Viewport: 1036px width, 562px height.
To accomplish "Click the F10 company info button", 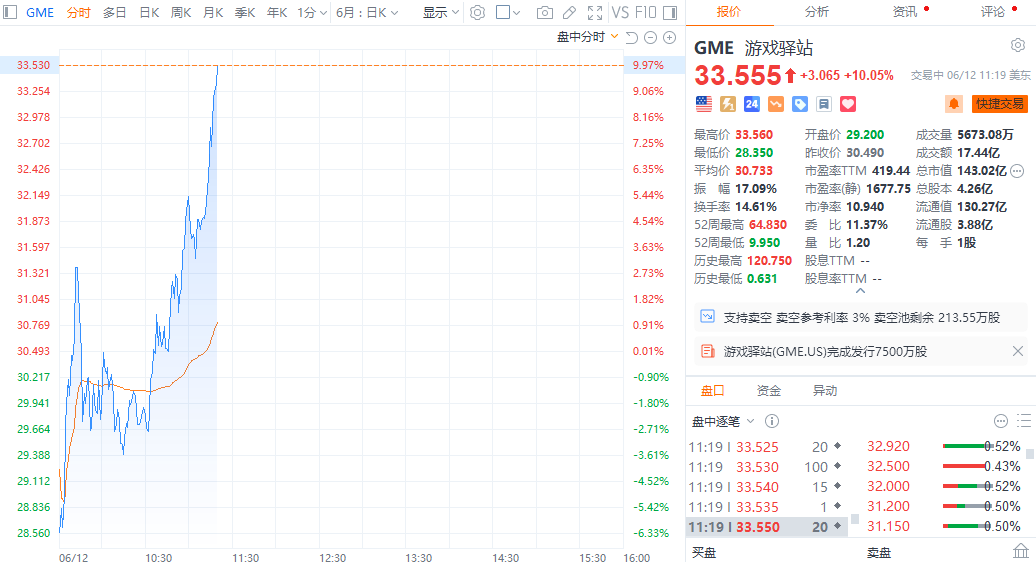I will (646, 13).
